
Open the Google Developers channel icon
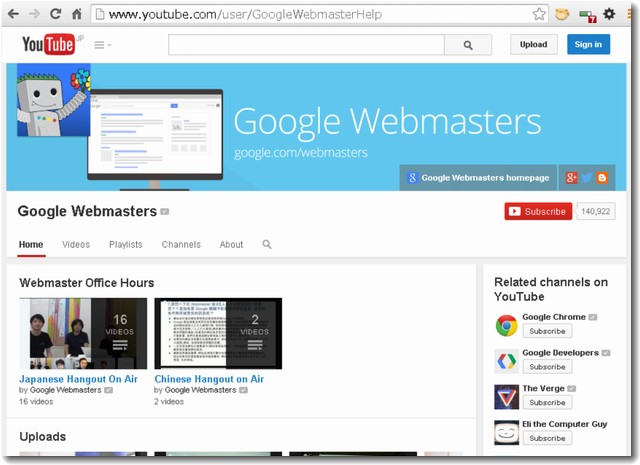[x=506, y=361]
